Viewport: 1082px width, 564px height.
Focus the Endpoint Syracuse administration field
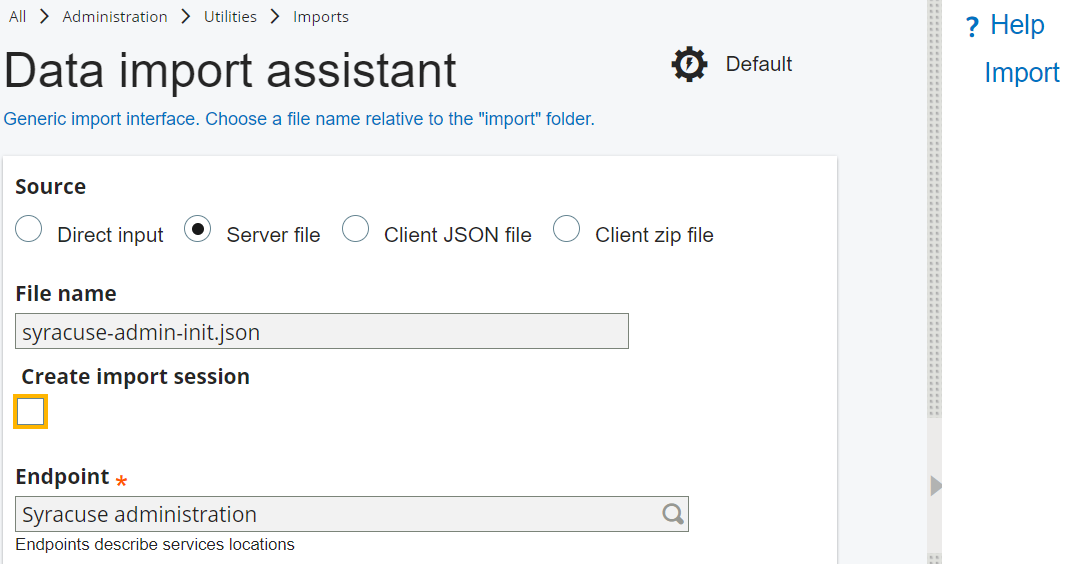click(335, 514)
